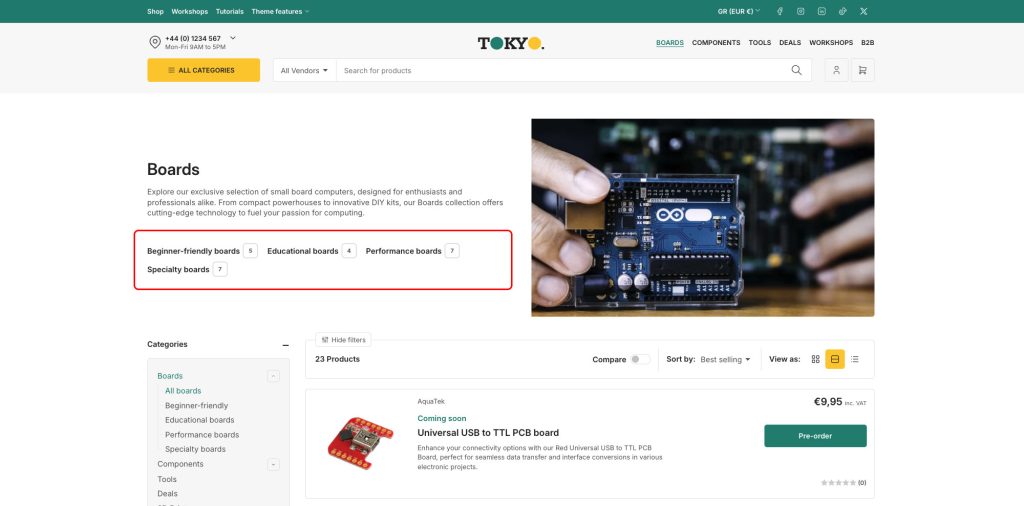This screenshot has height=506, width=1024.
Task: Expand the Components category subtree
Action: pos(274,464)
